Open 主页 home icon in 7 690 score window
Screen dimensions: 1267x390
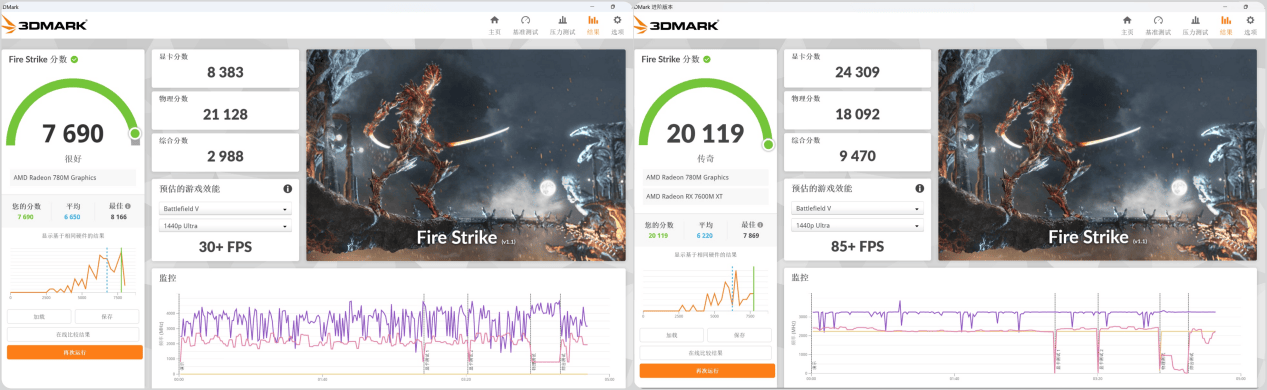494,20
